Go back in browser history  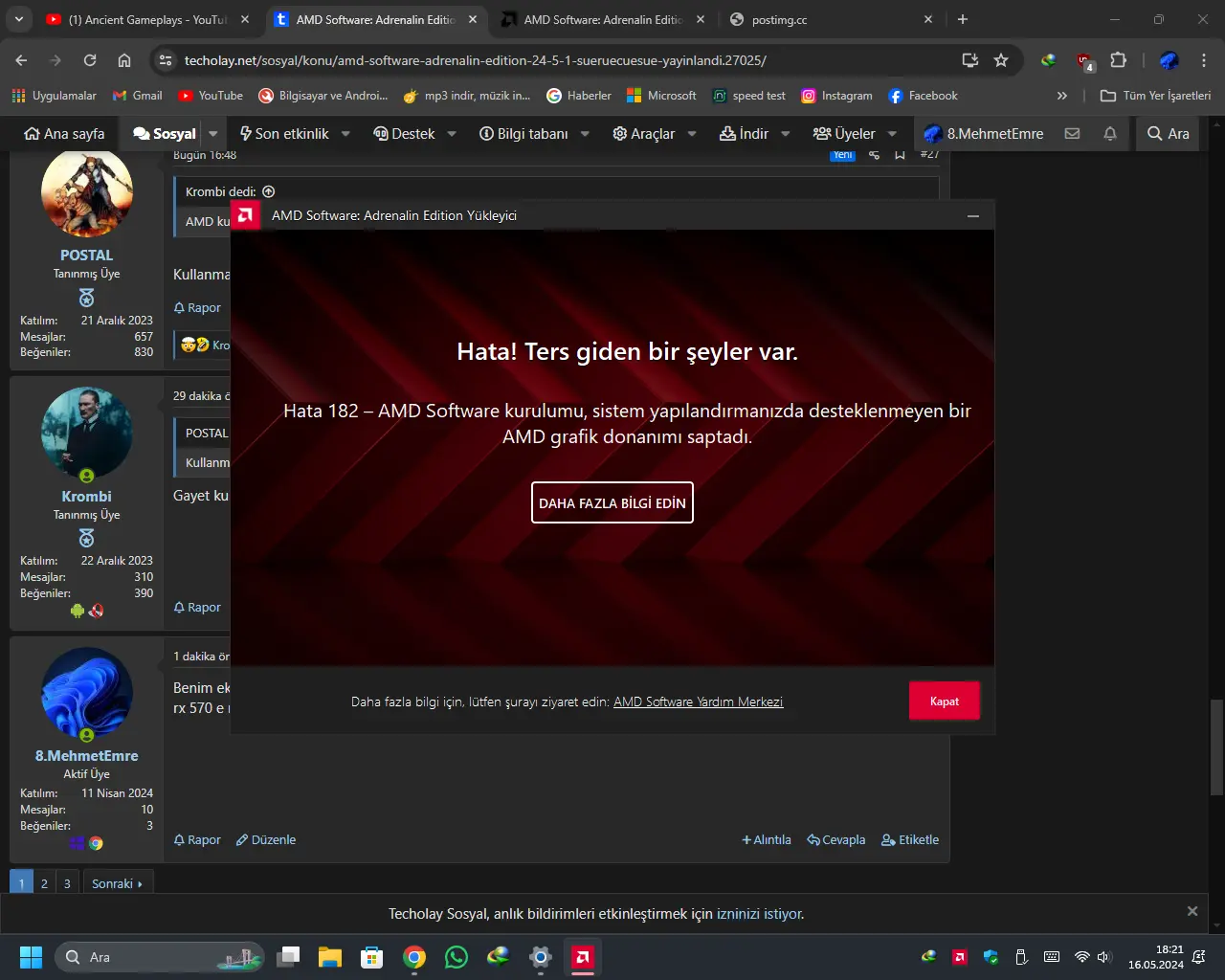point(21,60)
